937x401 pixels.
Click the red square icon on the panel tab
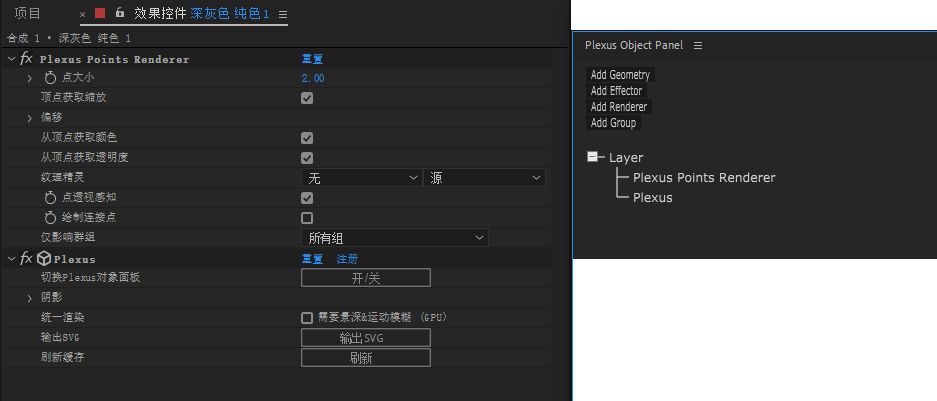100,13
